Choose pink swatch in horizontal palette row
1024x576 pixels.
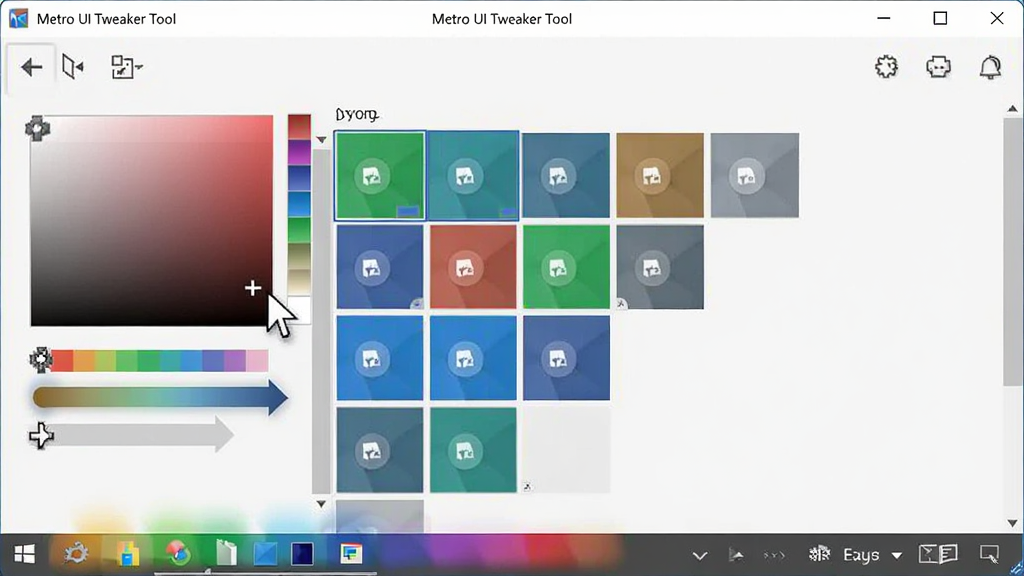coord(257,360)
